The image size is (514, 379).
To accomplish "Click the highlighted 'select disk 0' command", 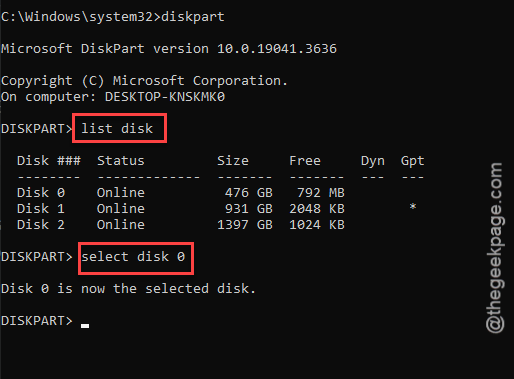I will (133, 257).
